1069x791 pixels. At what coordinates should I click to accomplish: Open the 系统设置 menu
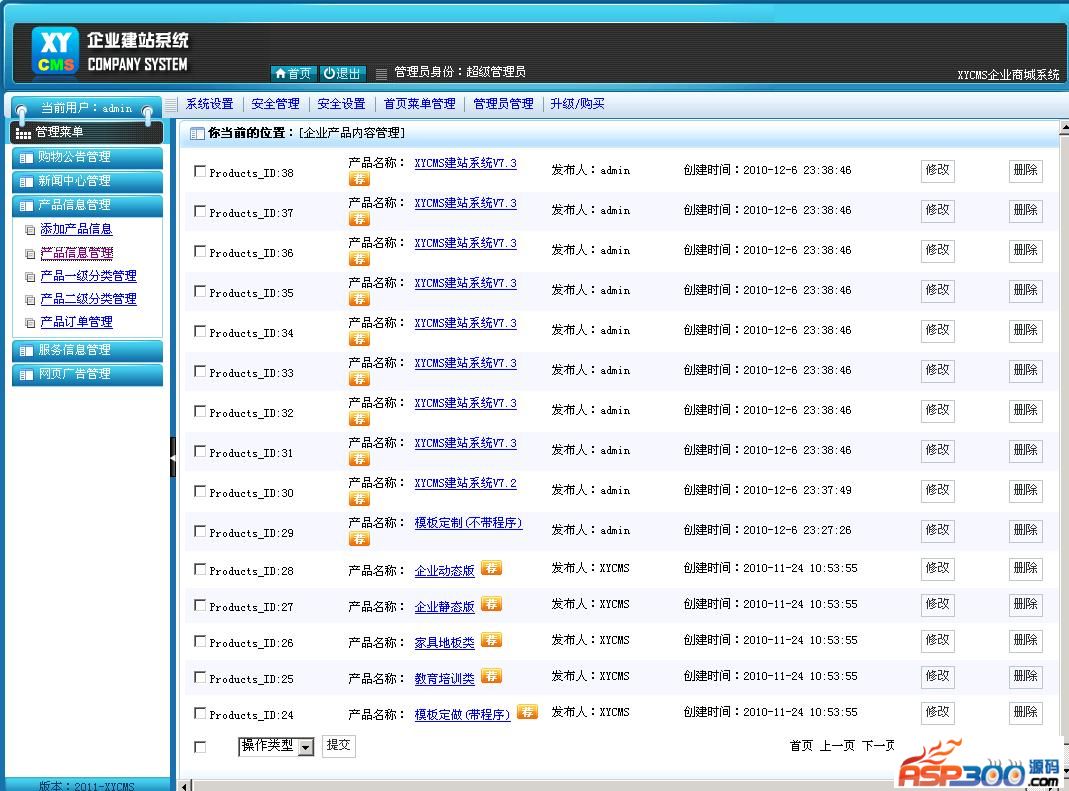[209, 104]
